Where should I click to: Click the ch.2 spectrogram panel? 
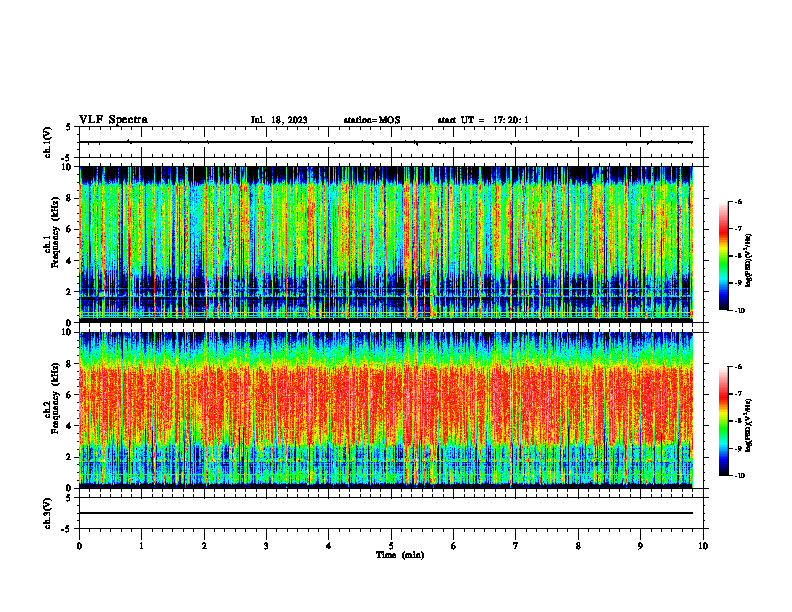point(386,410)
